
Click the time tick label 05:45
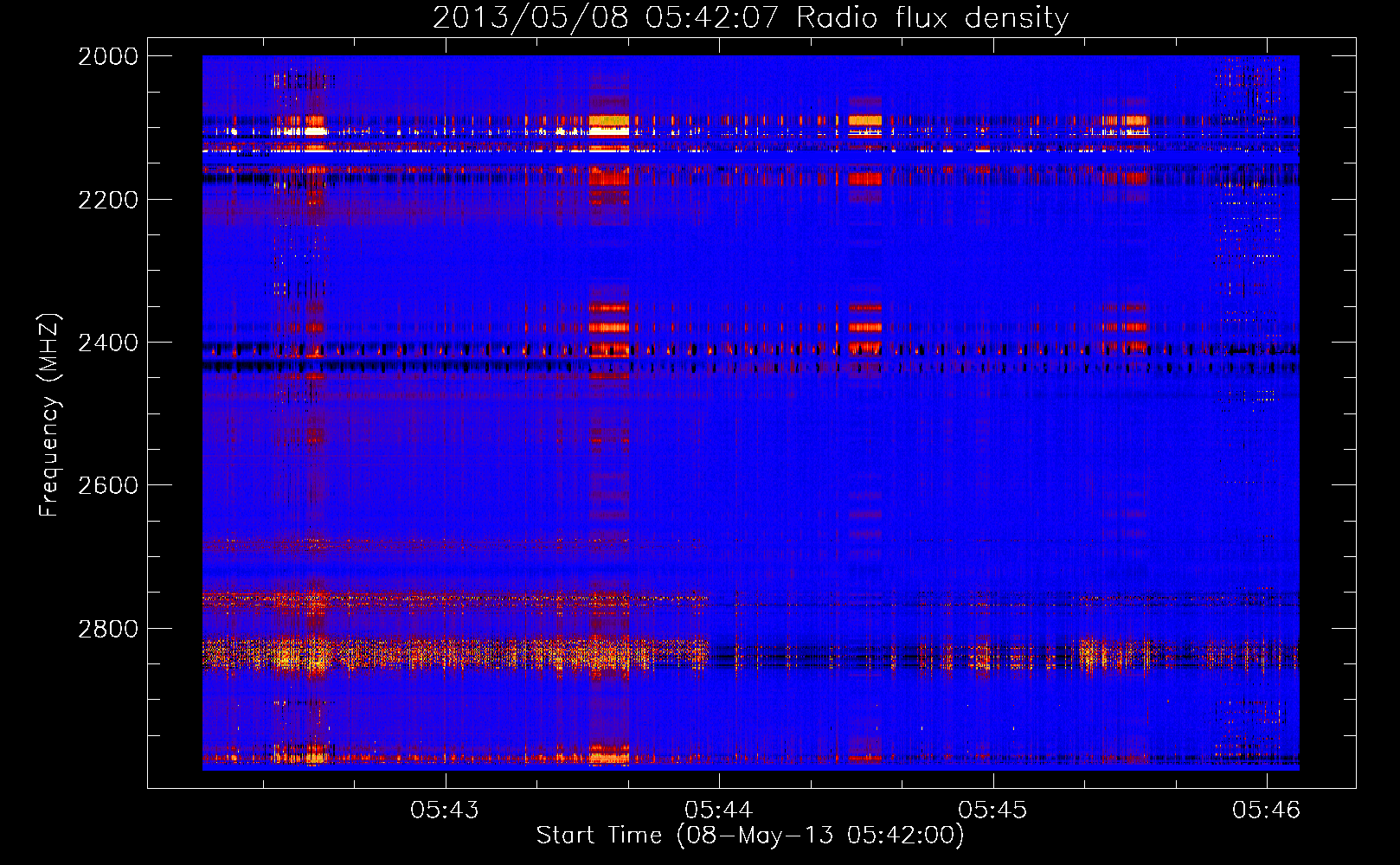[x=992, y=810]
